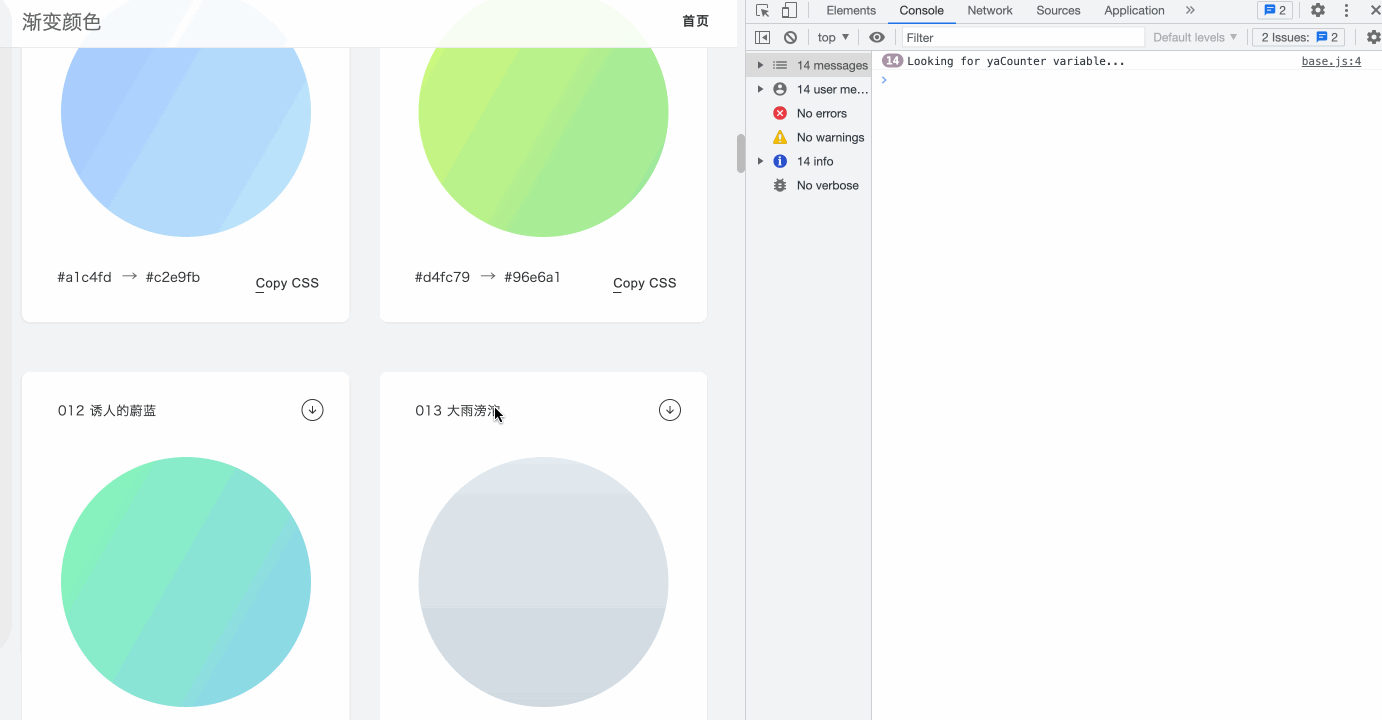This screenshot has height=720, width=1382.
Task: Switch to the Console tab
Action: (921, 10)
